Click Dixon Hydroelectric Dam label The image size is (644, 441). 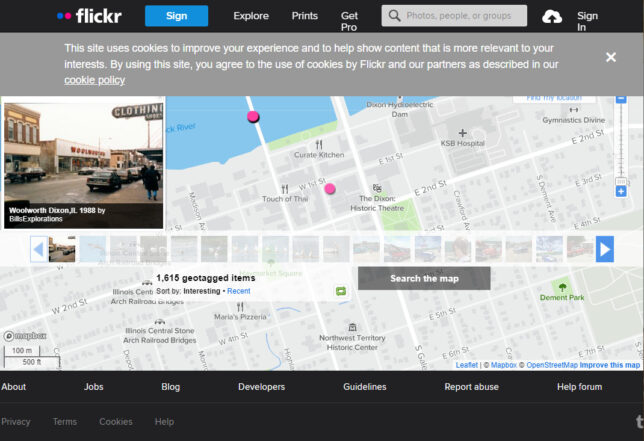(400, 109)
